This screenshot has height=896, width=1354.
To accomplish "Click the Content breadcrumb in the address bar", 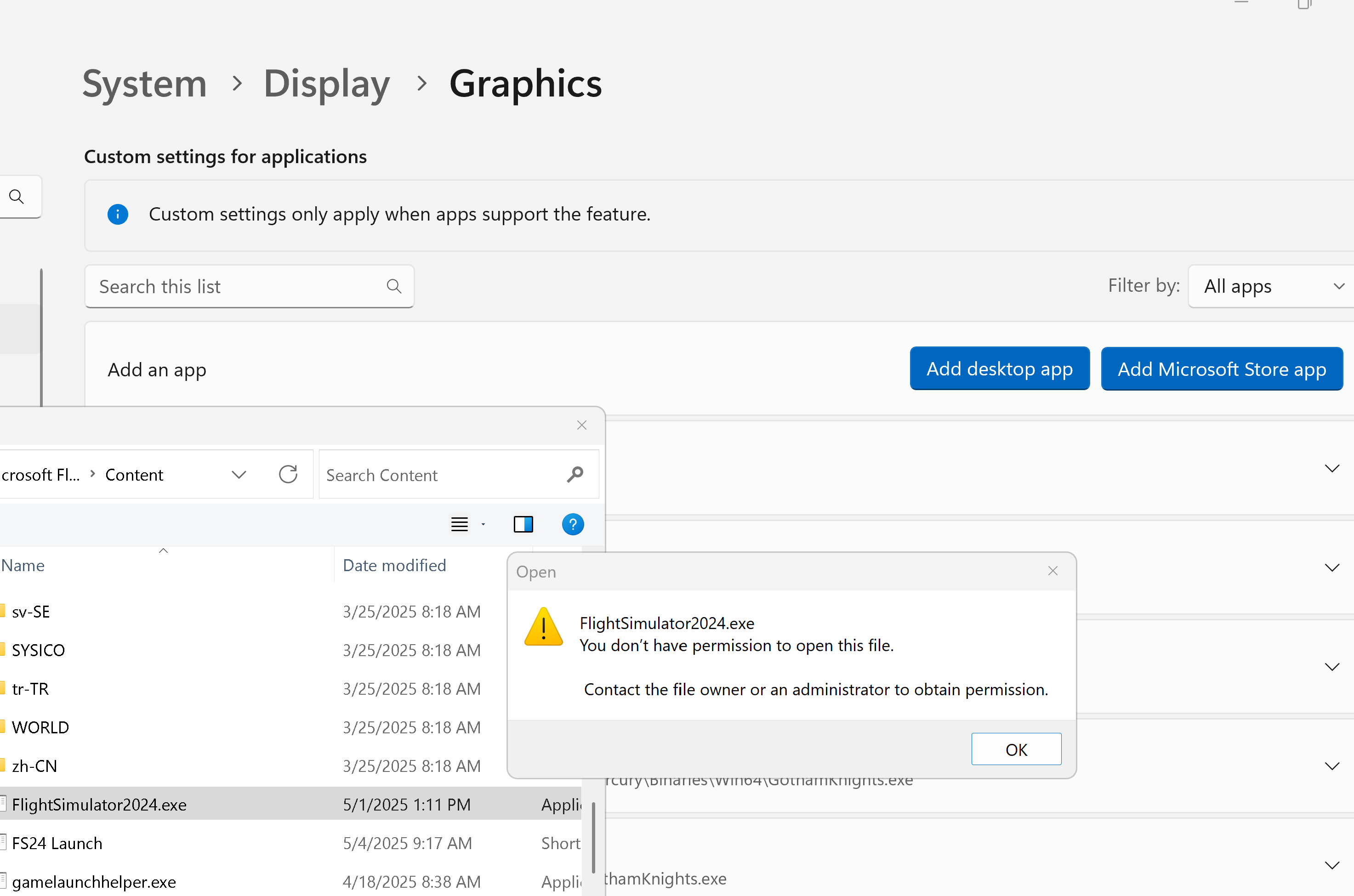I will click(134, 475).
